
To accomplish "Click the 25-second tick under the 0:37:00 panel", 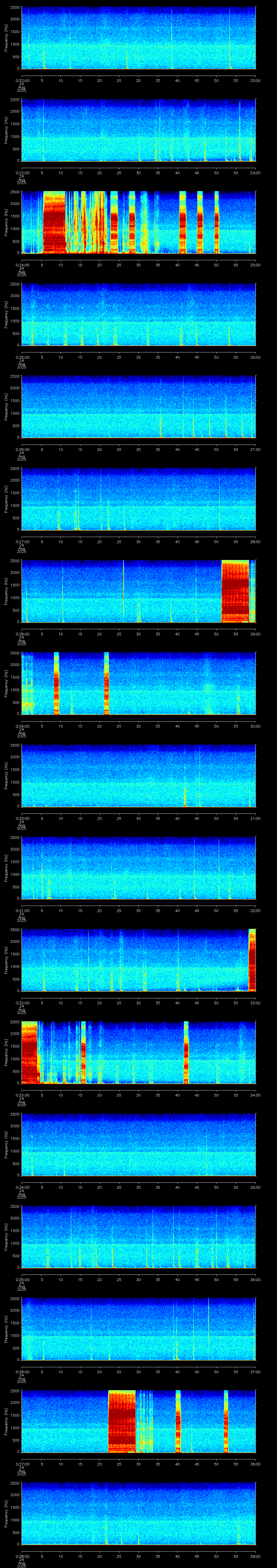I will (x=119, y=1464).
